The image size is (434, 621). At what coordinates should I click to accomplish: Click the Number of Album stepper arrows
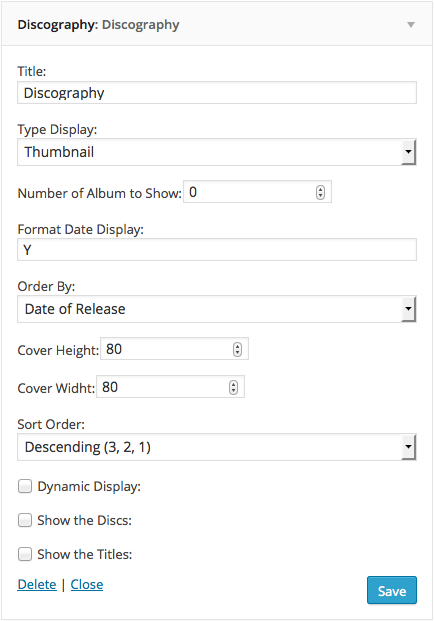click(x=320, y=192)
